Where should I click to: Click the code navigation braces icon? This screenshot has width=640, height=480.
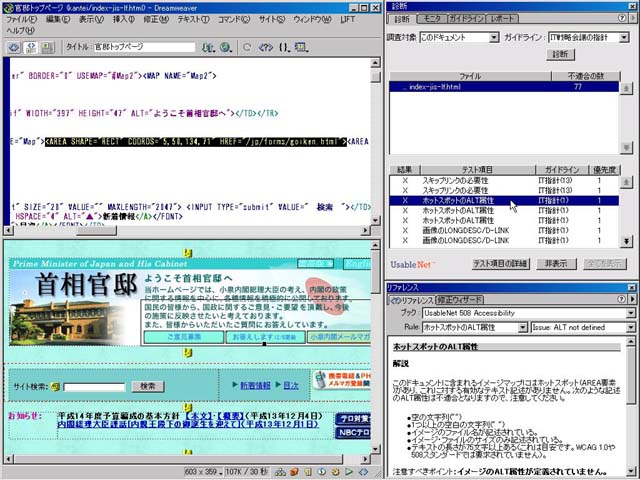tap(287, 47)
